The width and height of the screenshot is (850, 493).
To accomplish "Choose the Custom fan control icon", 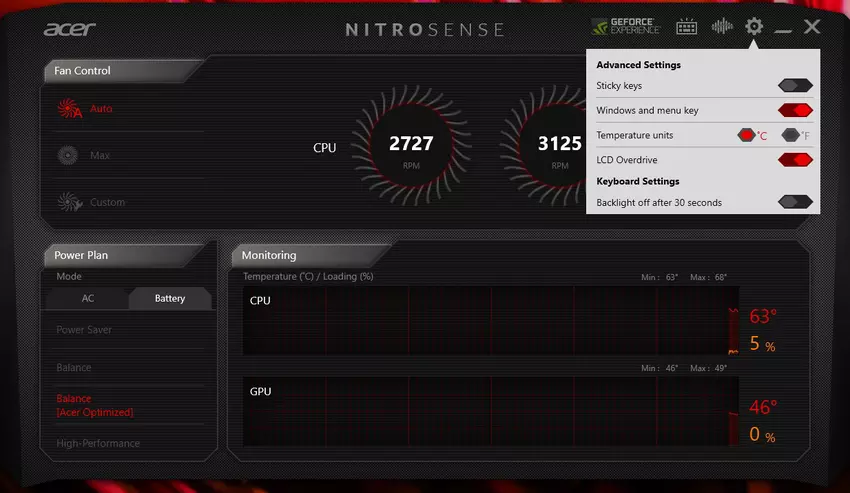I will 69,202.
